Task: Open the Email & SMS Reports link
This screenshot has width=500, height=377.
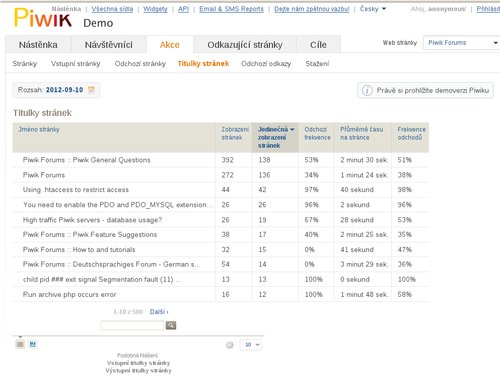Action: point(231,9)
